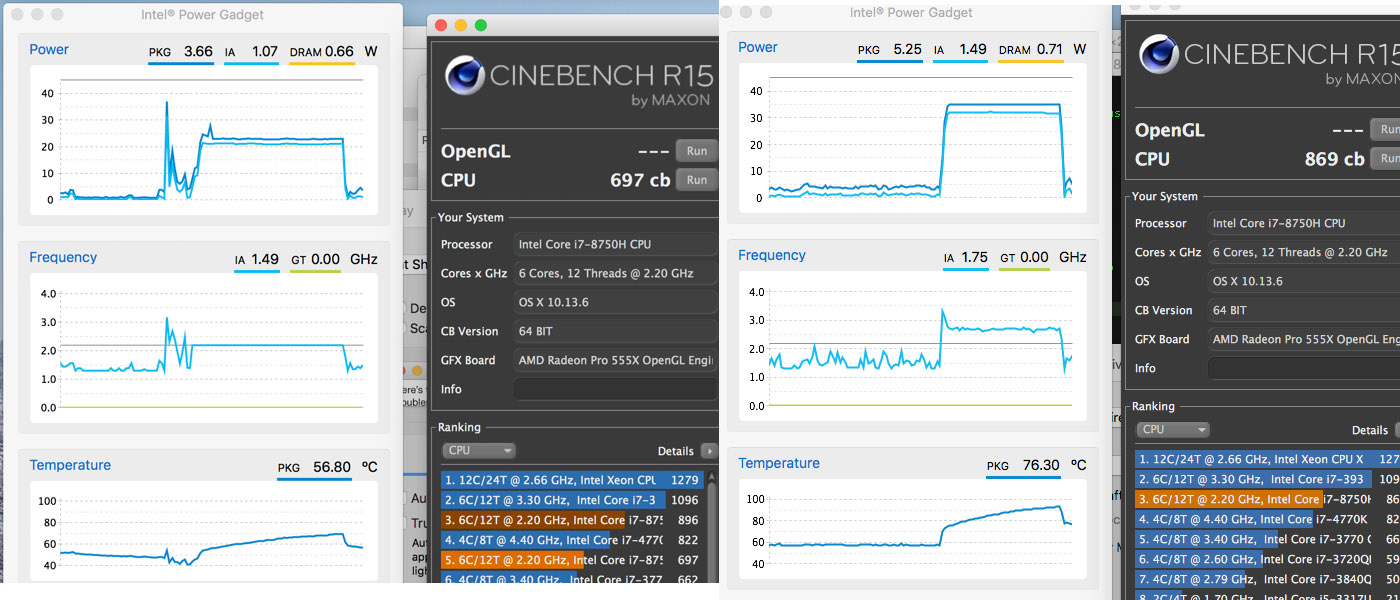The width and height of the screenshot is (1400, 600).
Task: Click DRAM power value 0.71
Action: [x=1049, y=49]
